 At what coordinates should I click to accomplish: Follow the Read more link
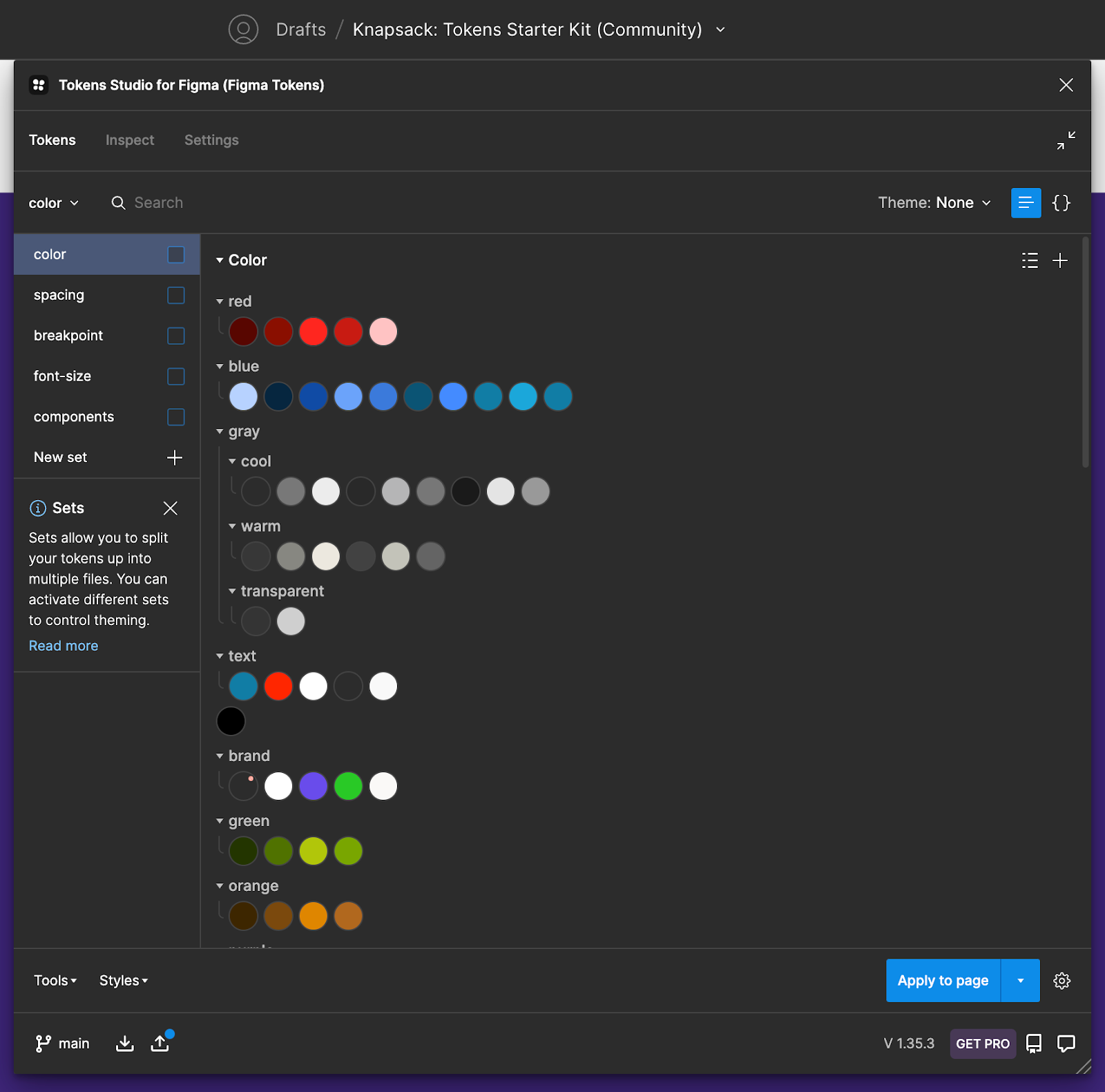(x=64, y=646)
